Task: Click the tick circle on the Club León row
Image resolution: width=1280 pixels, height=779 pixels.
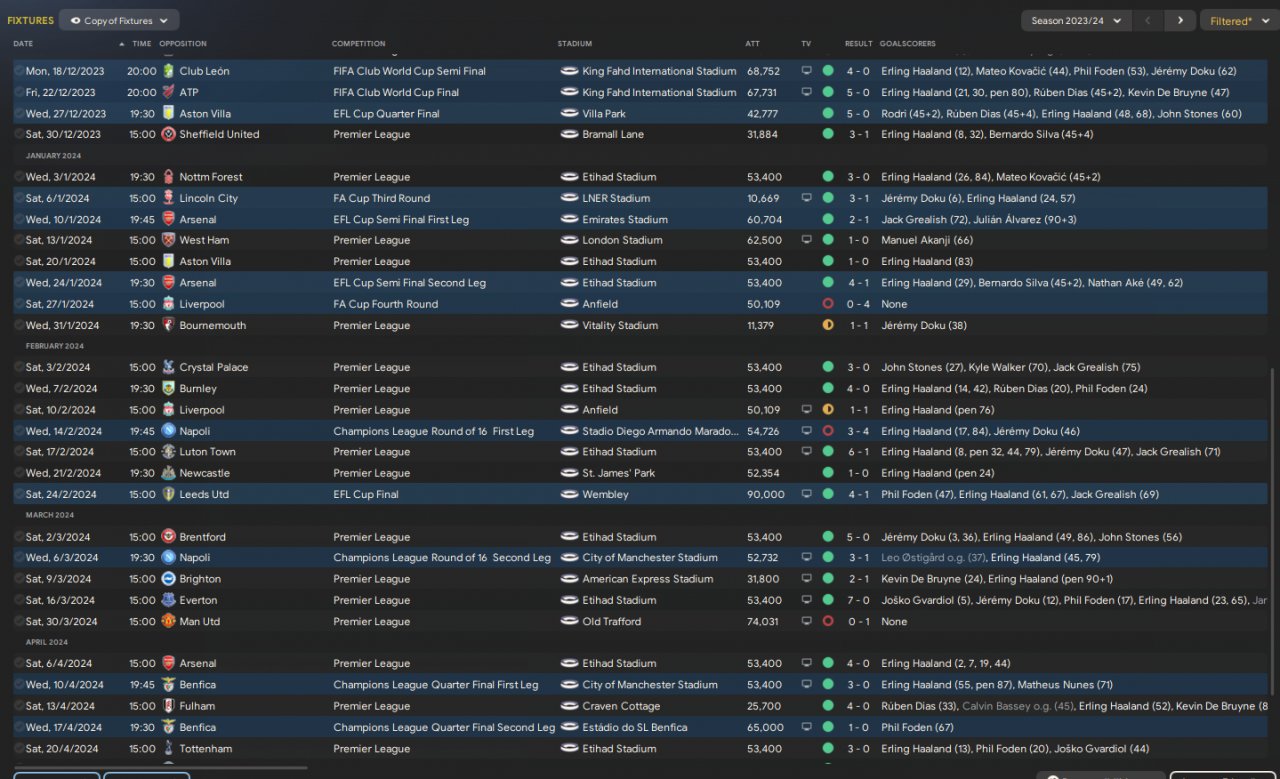Action: pos(18,71)
